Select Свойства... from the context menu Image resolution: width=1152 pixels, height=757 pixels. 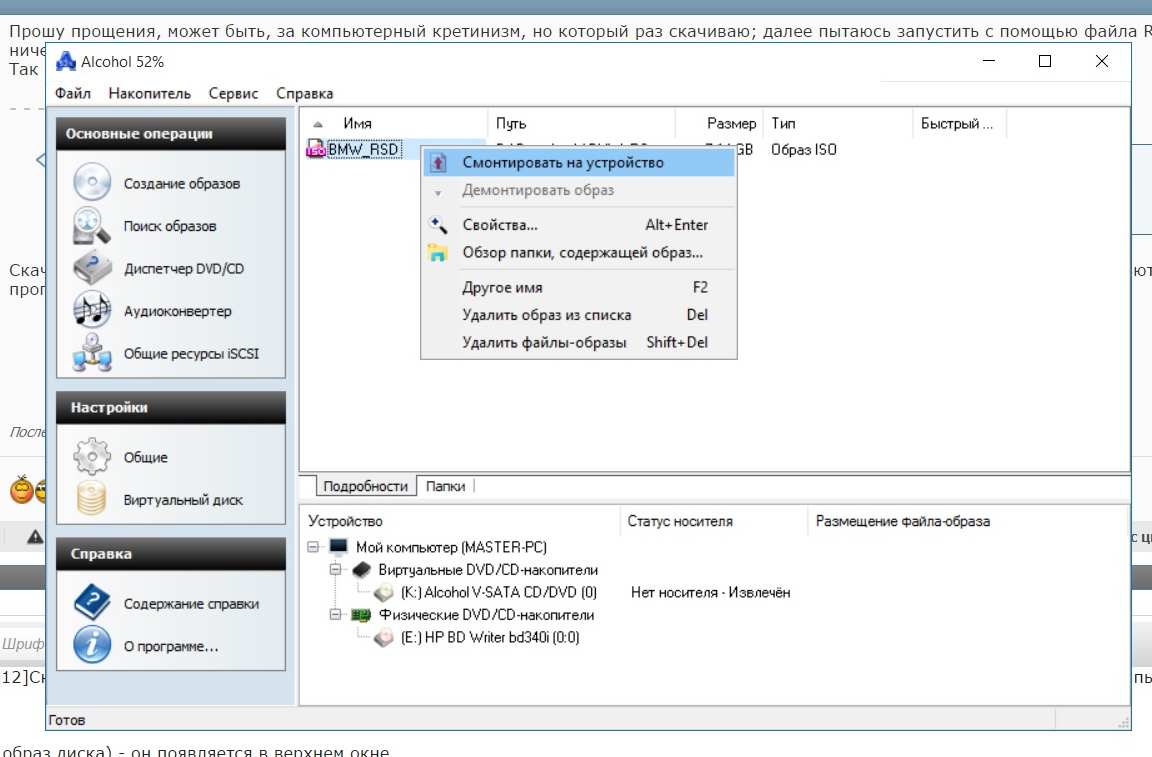500,225
